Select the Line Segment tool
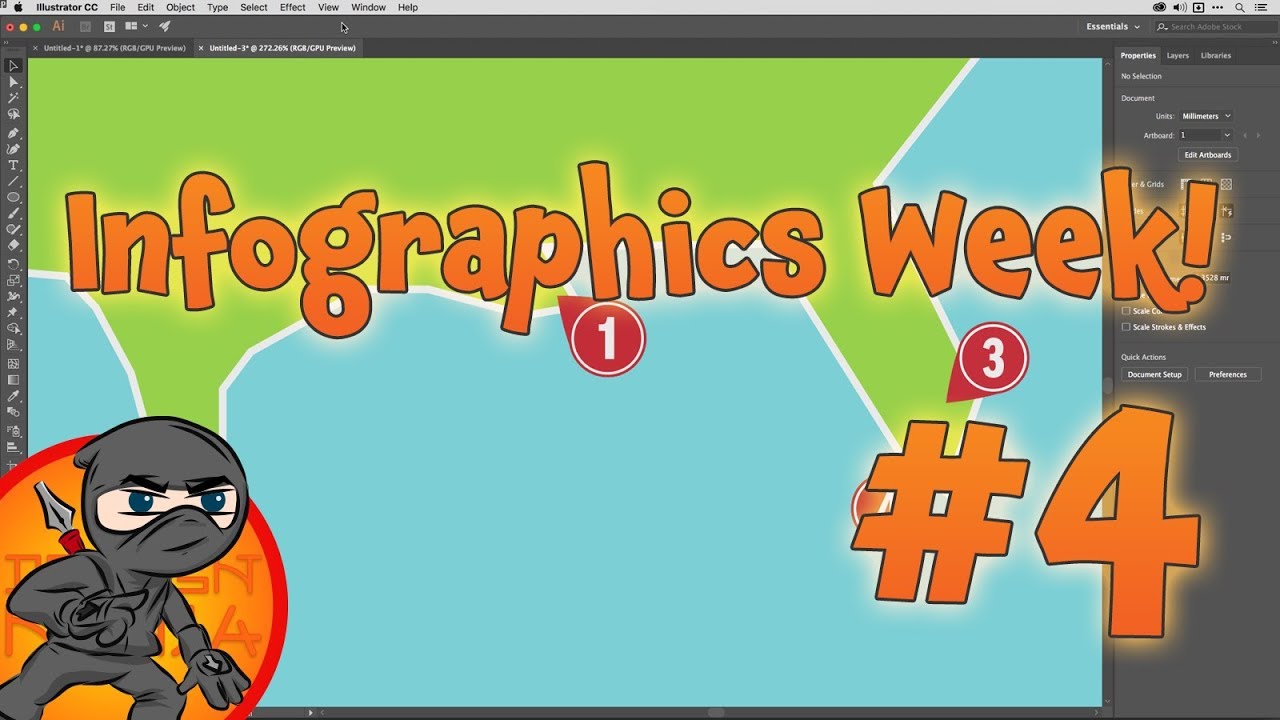The image size is (1280, 720). 13,181
